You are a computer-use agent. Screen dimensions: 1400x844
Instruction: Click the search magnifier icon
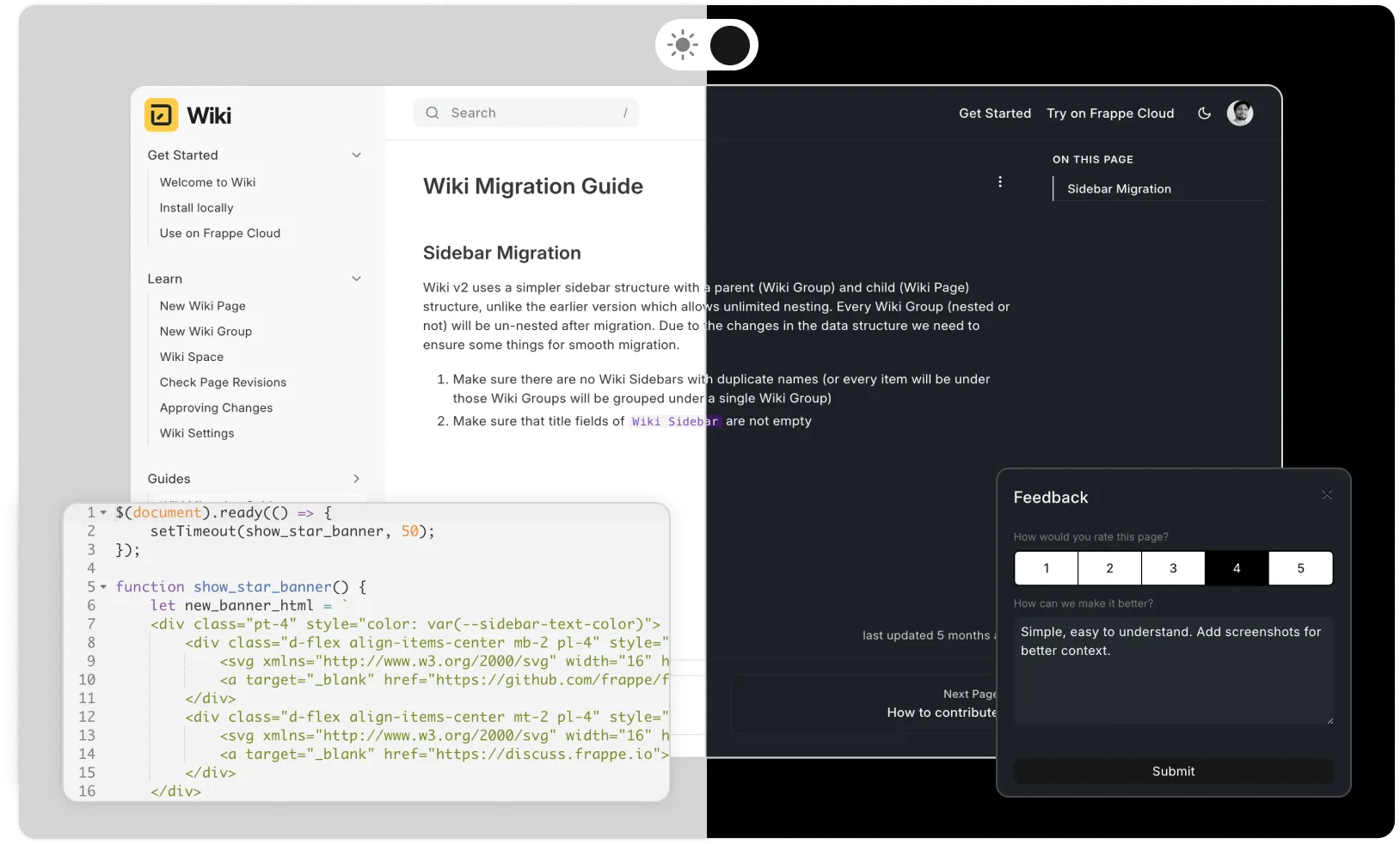433,113
